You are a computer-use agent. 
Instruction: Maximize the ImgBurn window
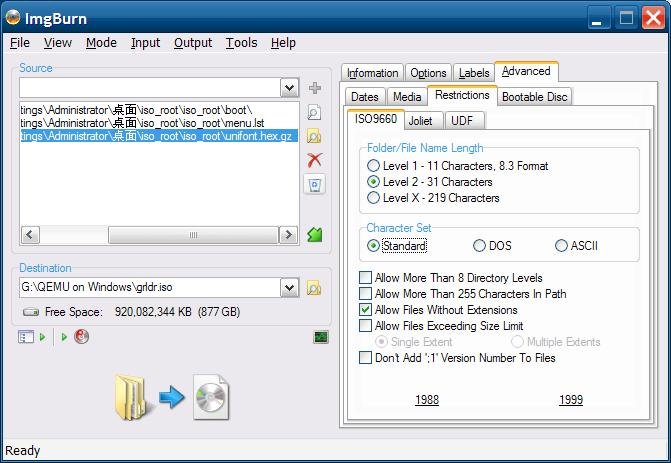(x=626, y=18)
